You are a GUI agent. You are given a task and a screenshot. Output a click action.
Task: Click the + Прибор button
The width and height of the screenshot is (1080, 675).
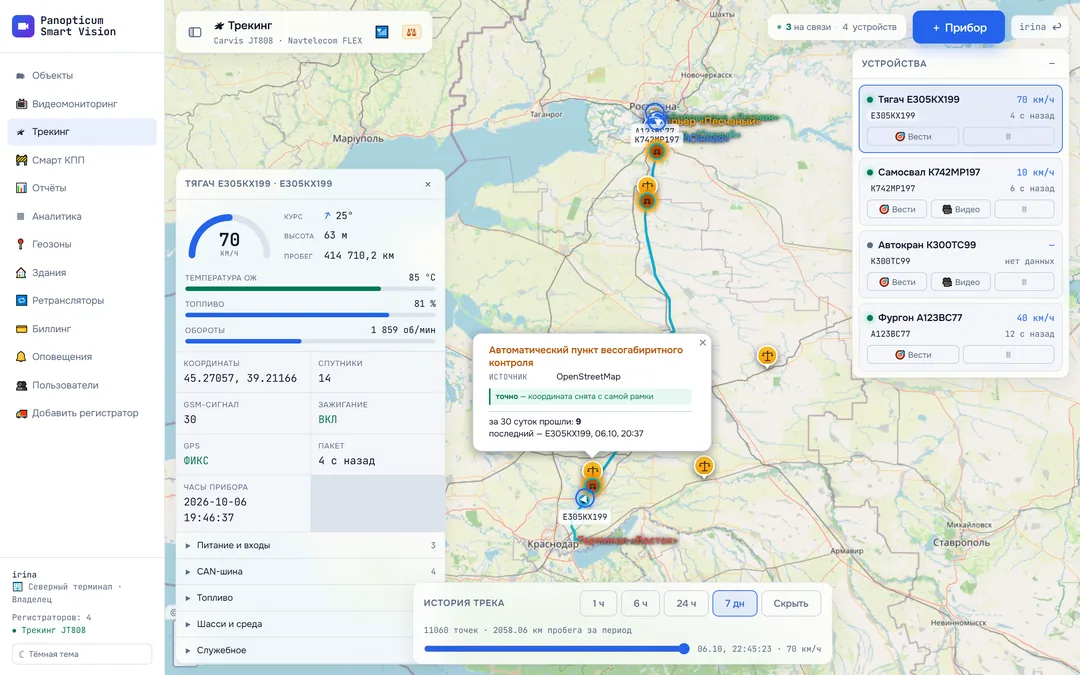point(959,28)
